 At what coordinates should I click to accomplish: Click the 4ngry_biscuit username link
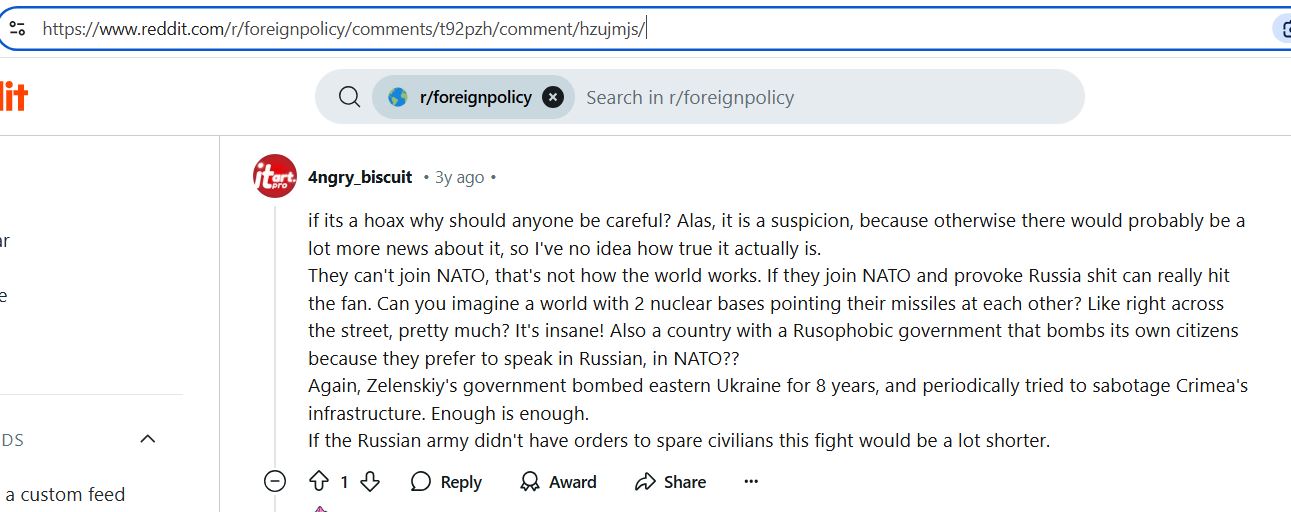tap(360, 177)
